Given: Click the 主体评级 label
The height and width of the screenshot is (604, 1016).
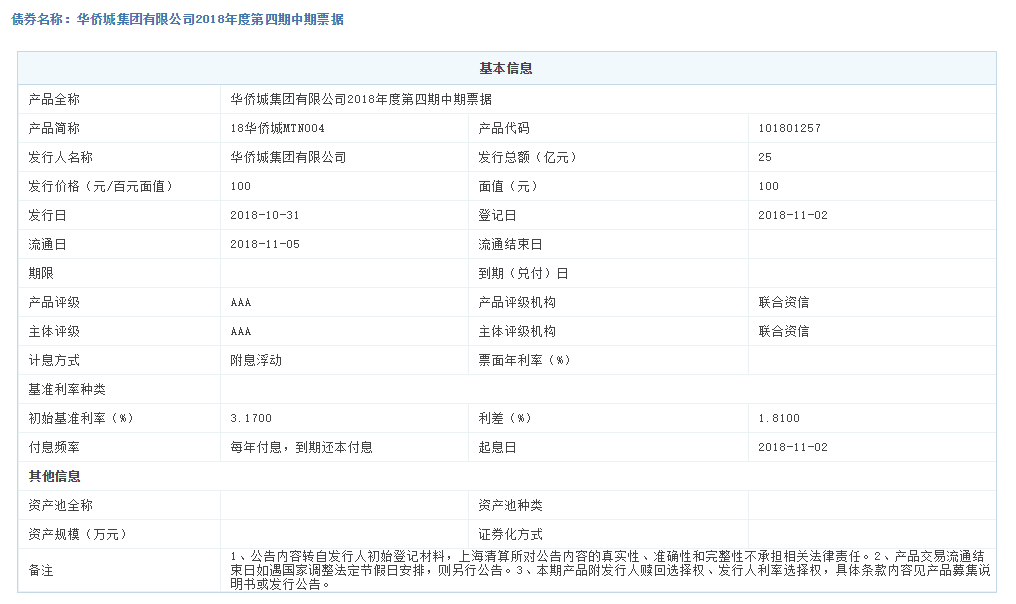Looking at the screenshot, I should [54, 332].
